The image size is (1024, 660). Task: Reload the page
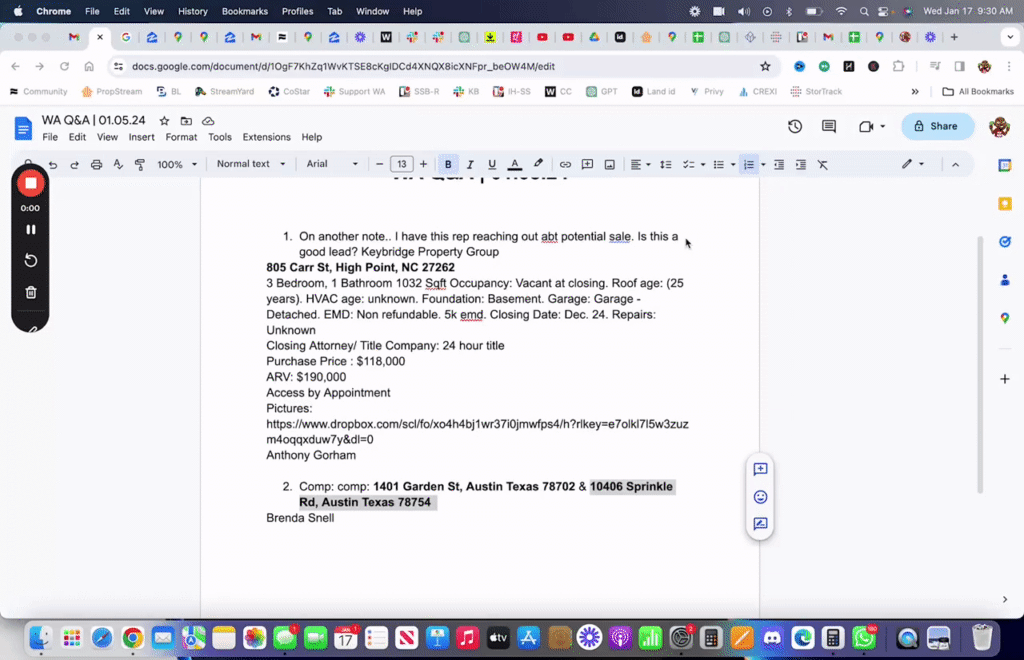[64, 66]
